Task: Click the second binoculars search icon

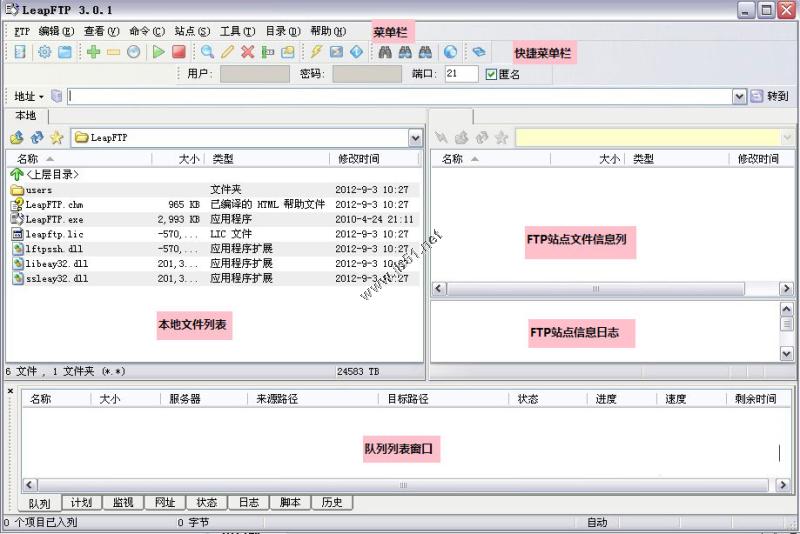Action: click(x=405, y=52)
